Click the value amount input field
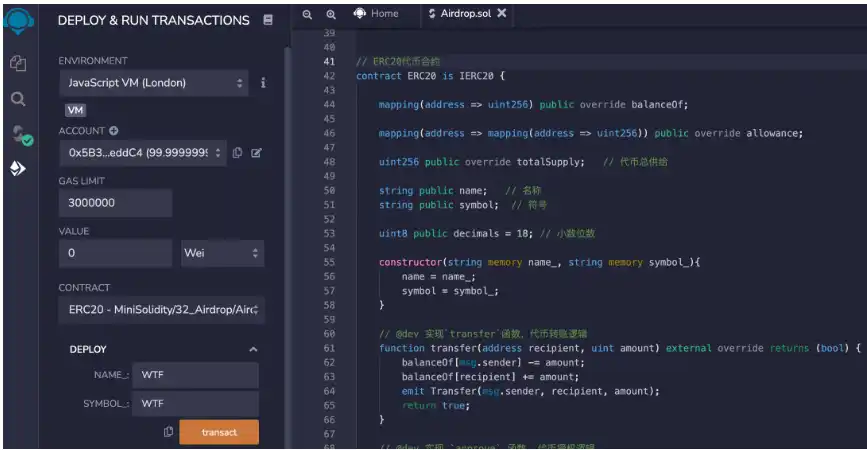Screen dimensions: 867x450 coord(115,253)
